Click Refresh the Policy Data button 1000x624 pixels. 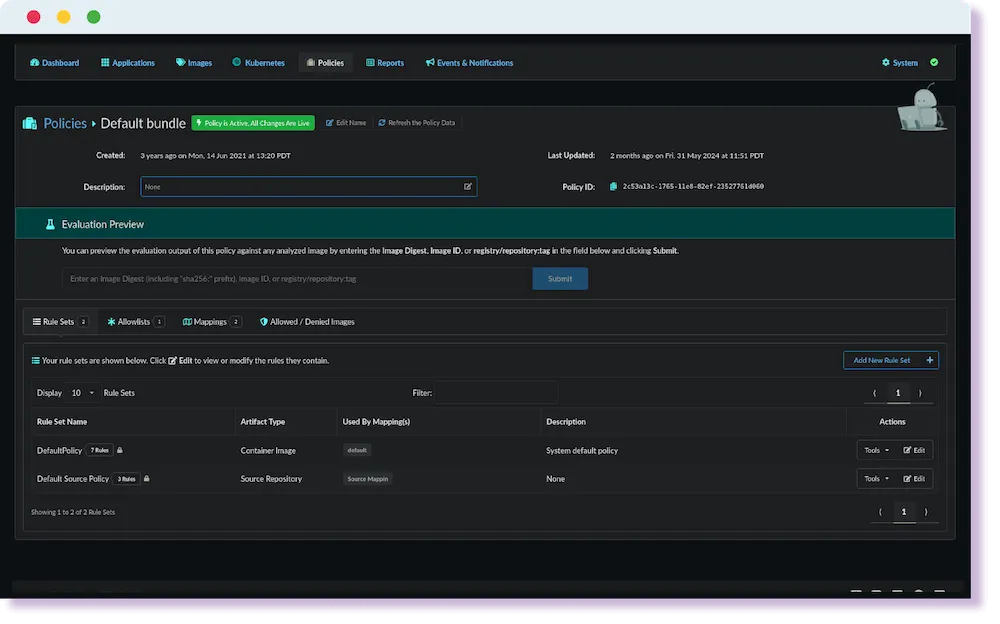[x=416, y=123]
